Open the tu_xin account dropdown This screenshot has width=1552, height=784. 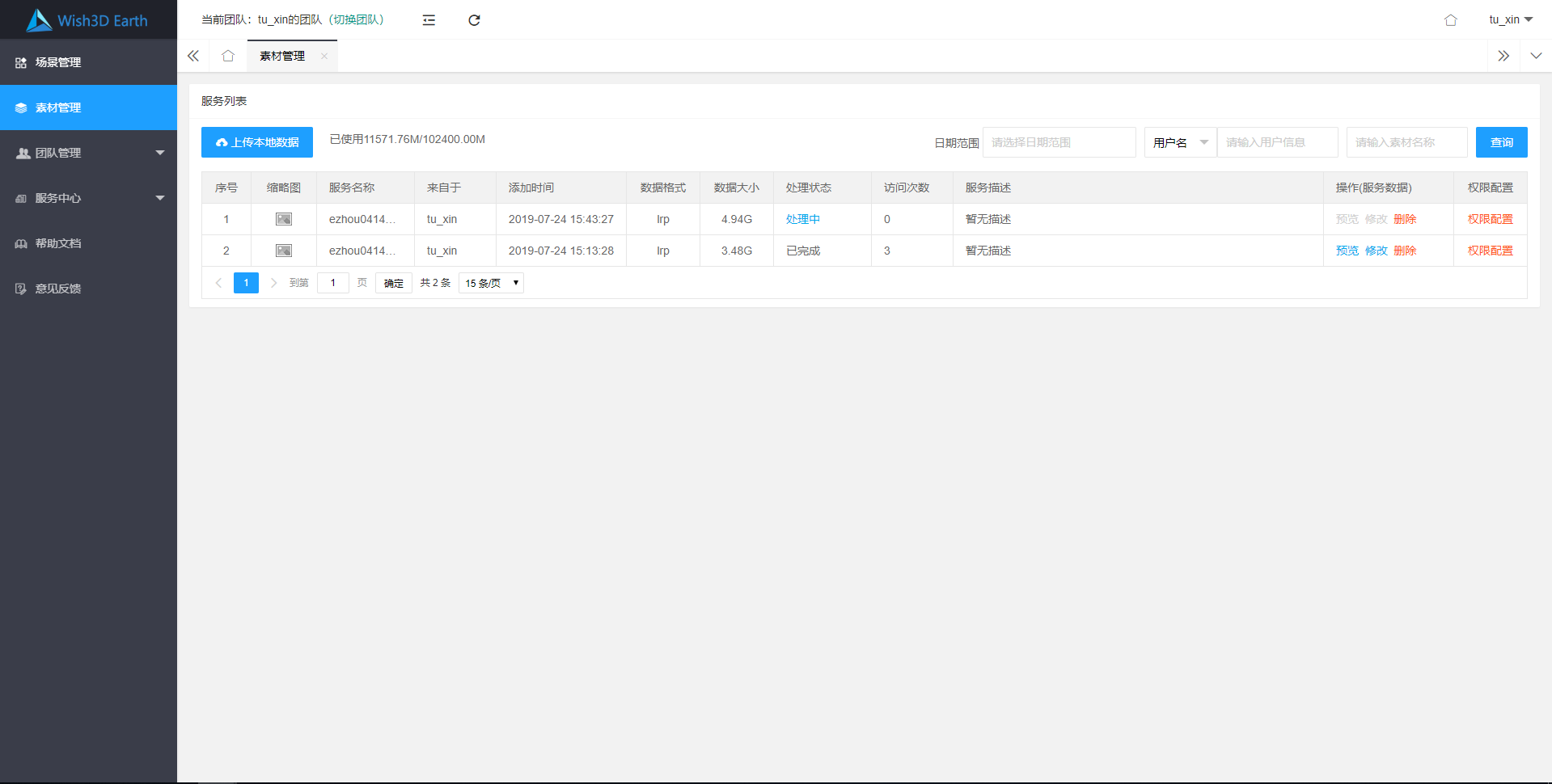click(1510, 19)
